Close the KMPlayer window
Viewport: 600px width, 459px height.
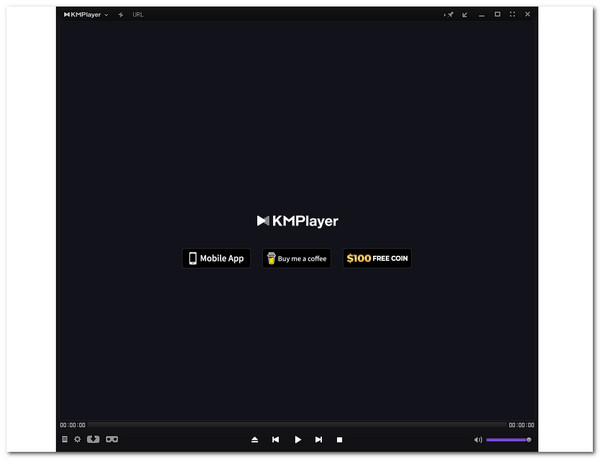[x=527, y=14]
